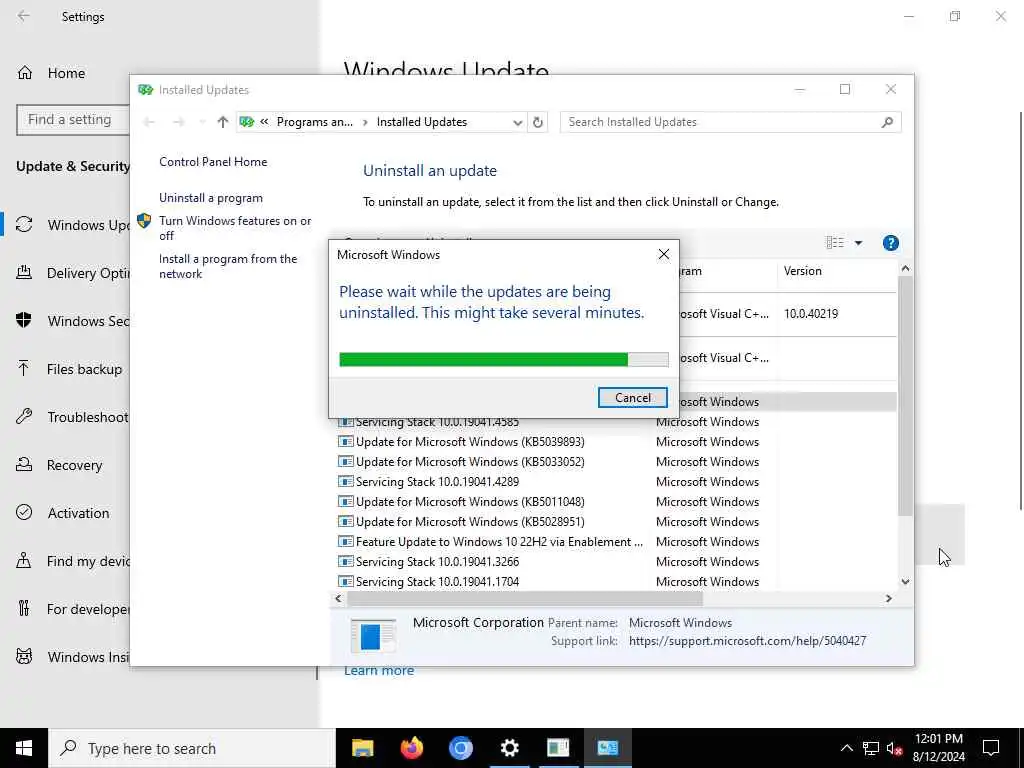Open Troubleshoot in Settings sidebar

(72, 417)
